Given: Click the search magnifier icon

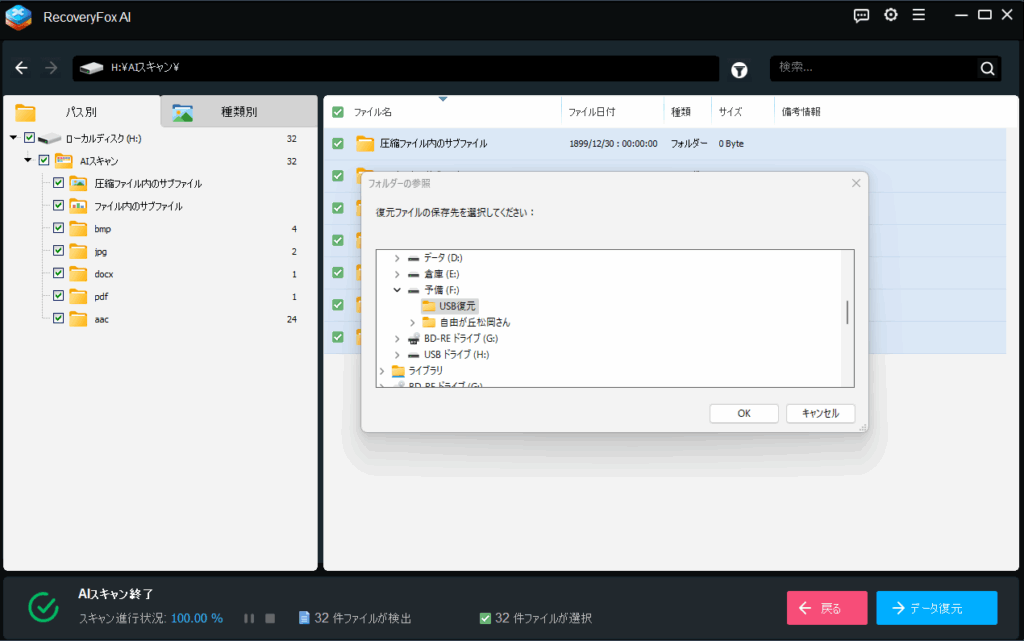Looking at the screenshot, I should click(987, 68).
